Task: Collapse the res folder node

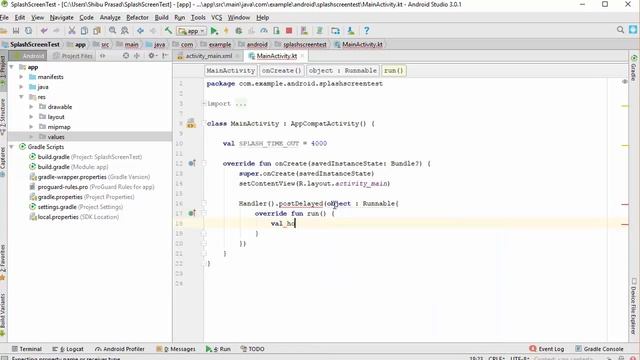Action: coord(21,97)
